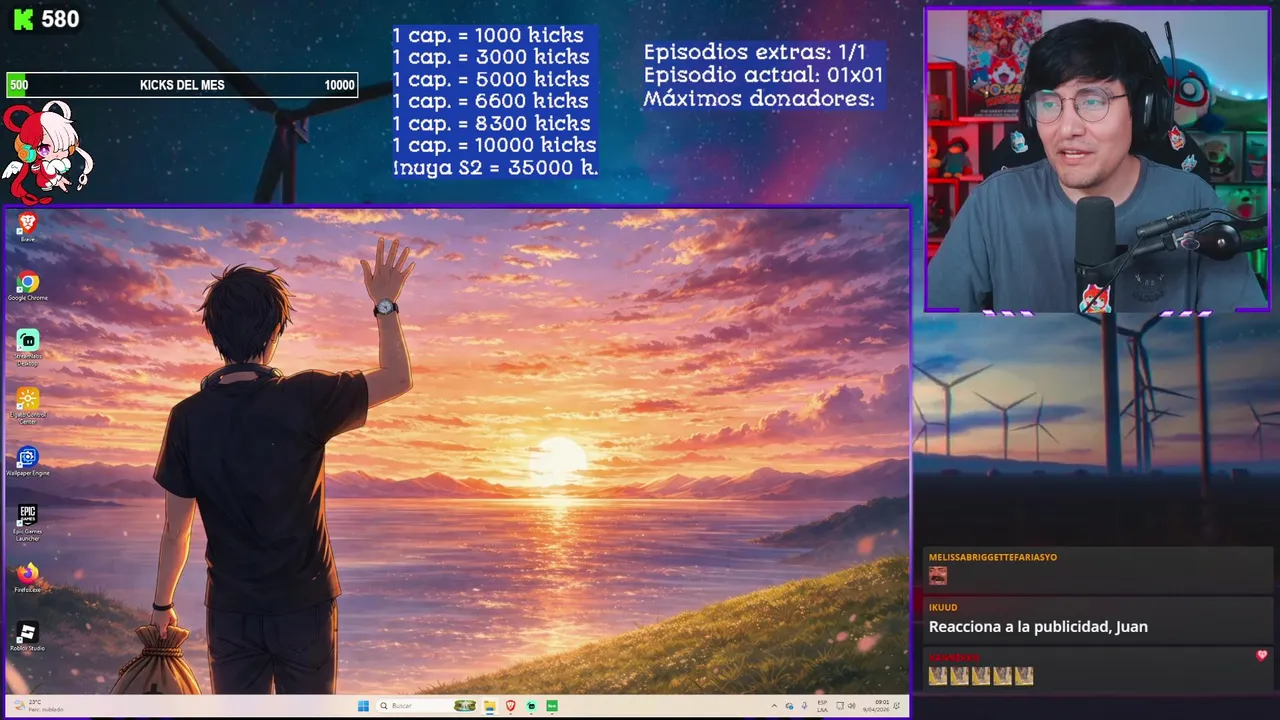
Task: Click "1 cap. = 5000 kicks" line
Action: (491, 79)
